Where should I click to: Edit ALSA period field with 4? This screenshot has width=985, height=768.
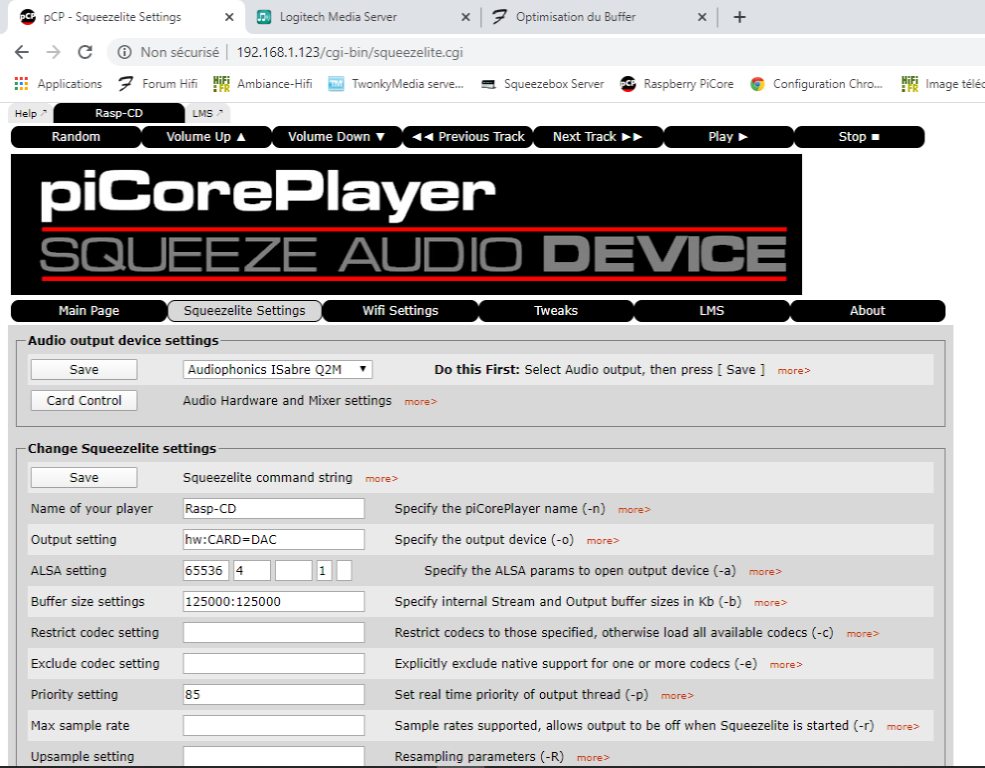tap(252, 571)
